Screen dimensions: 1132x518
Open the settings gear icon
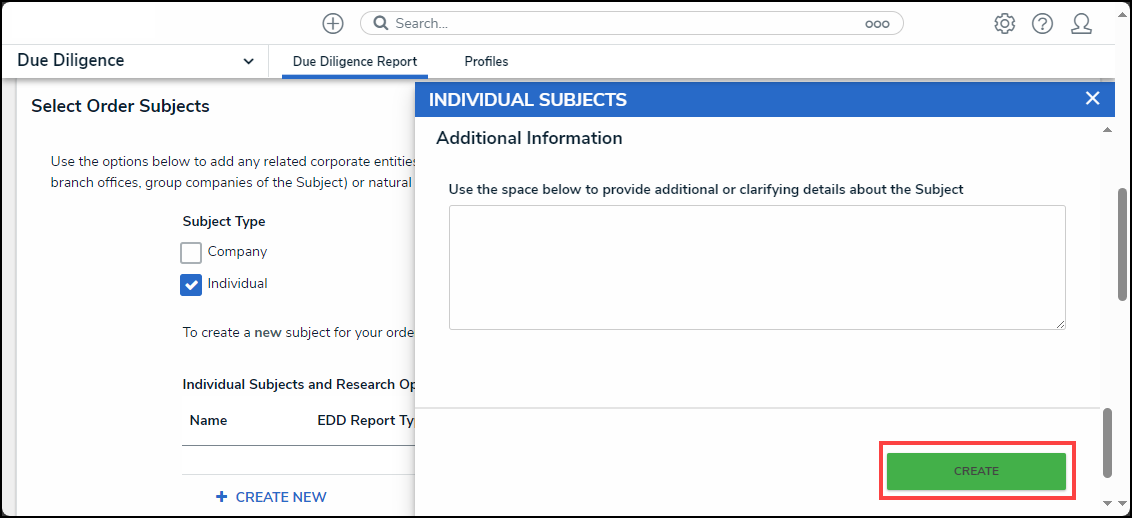tap(1004, 24)
